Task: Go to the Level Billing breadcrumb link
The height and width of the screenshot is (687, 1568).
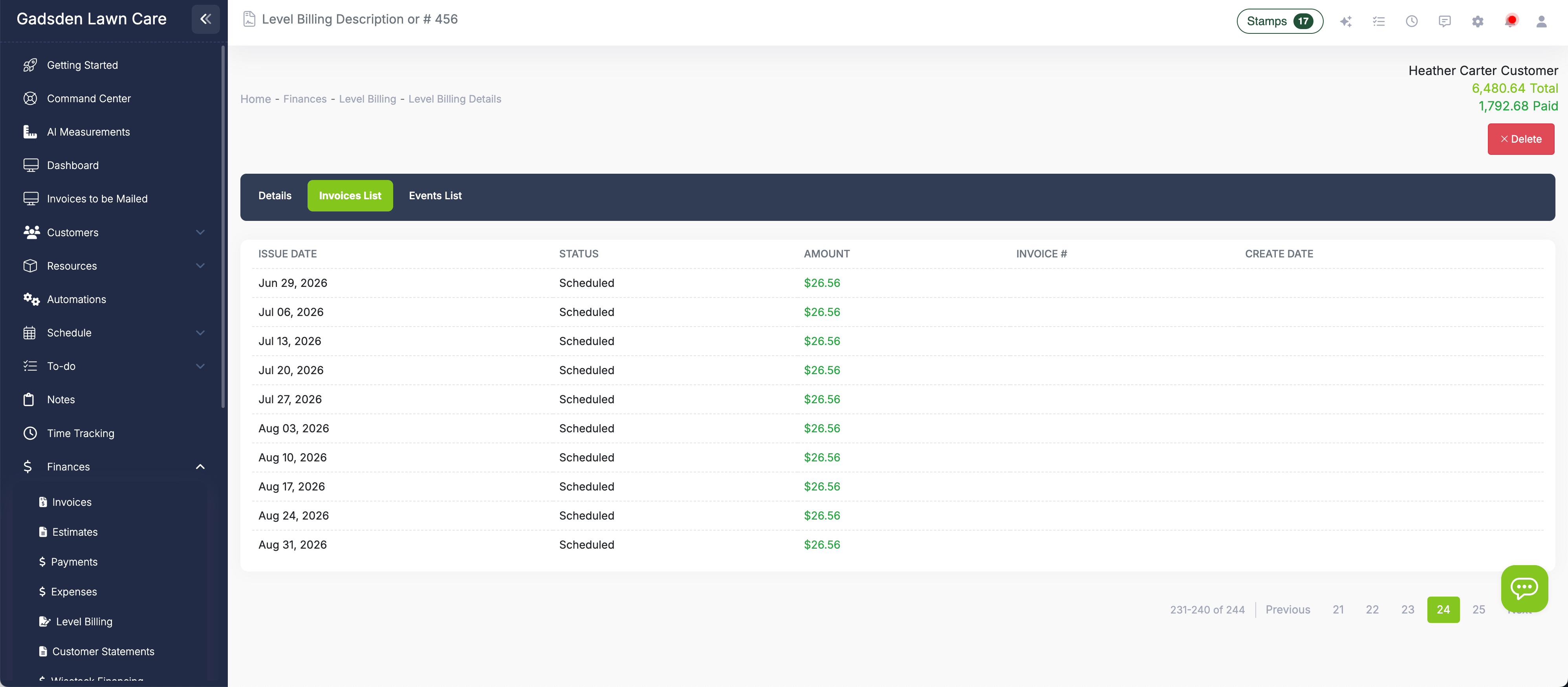Action: pyautogui.click(x=367, y=99)
